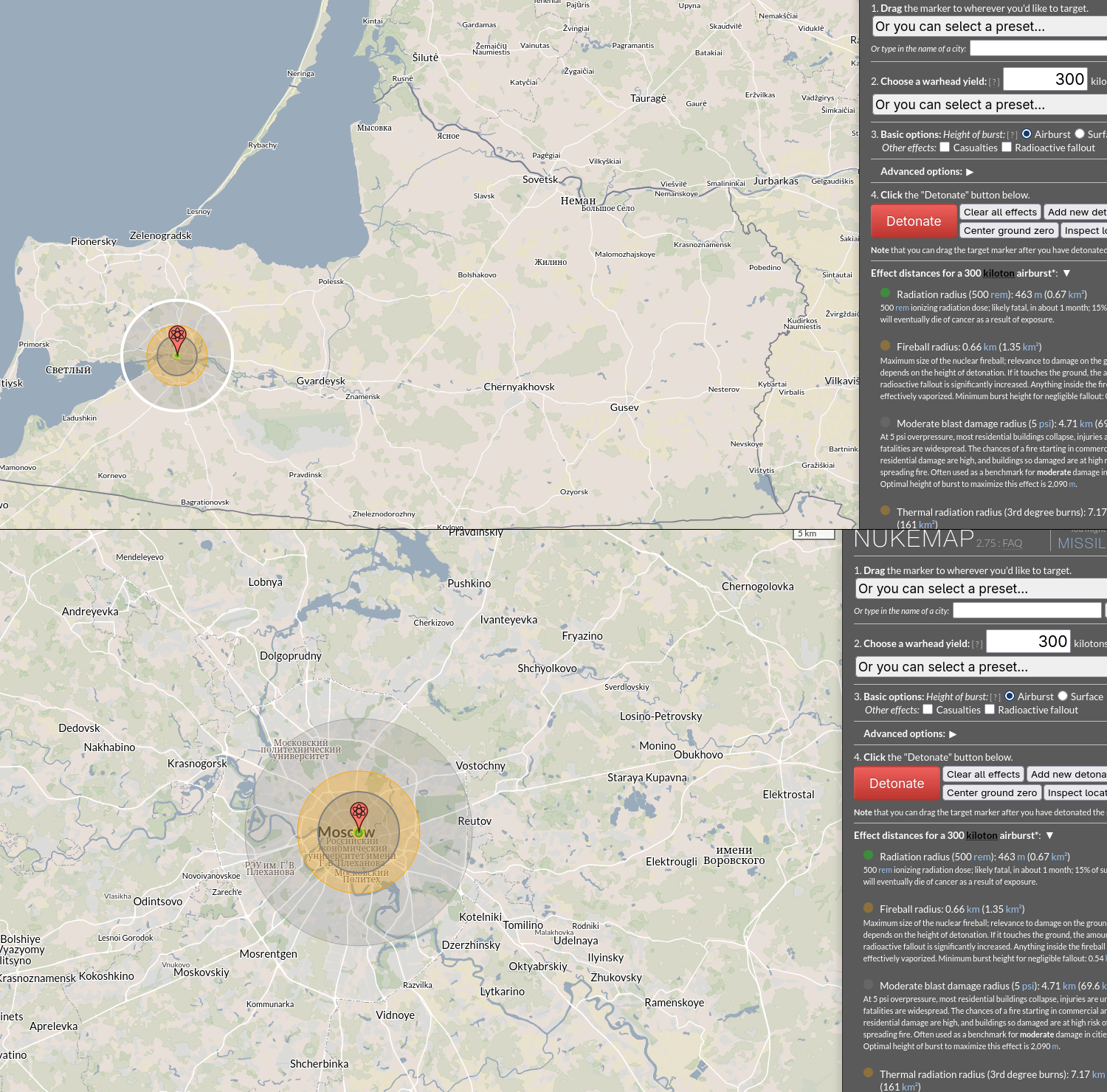Screen dimensions: 1107x1092
Task: Collapse Effect distances arrow in the upper window
Action: tap(1066, 273)
